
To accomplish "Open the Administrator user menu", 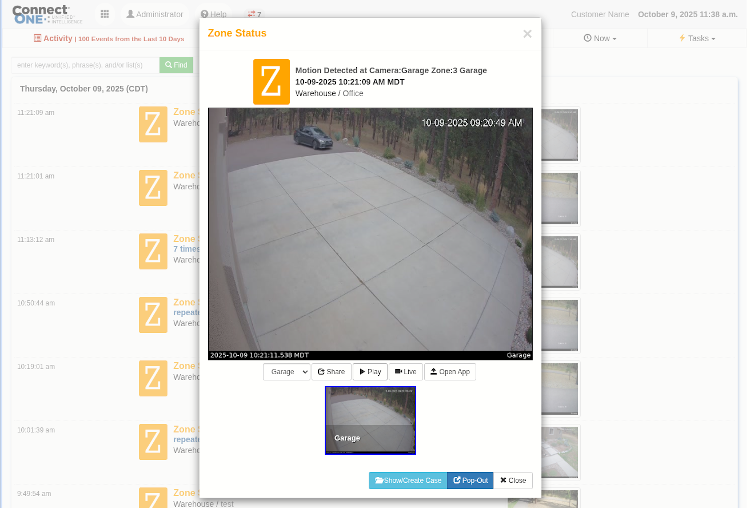I will tap(155, 14).
